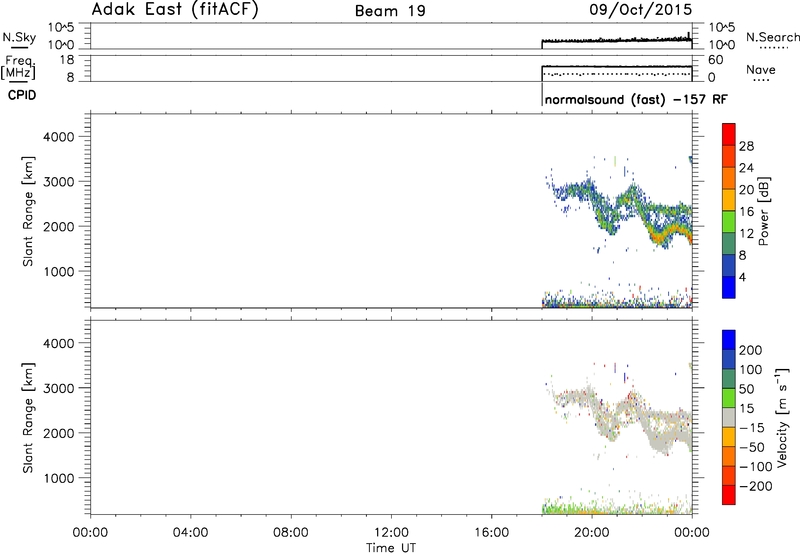800x554 pixels.
Task: Click the '60' Nave axis value
Action: click(x=715, y=60)
